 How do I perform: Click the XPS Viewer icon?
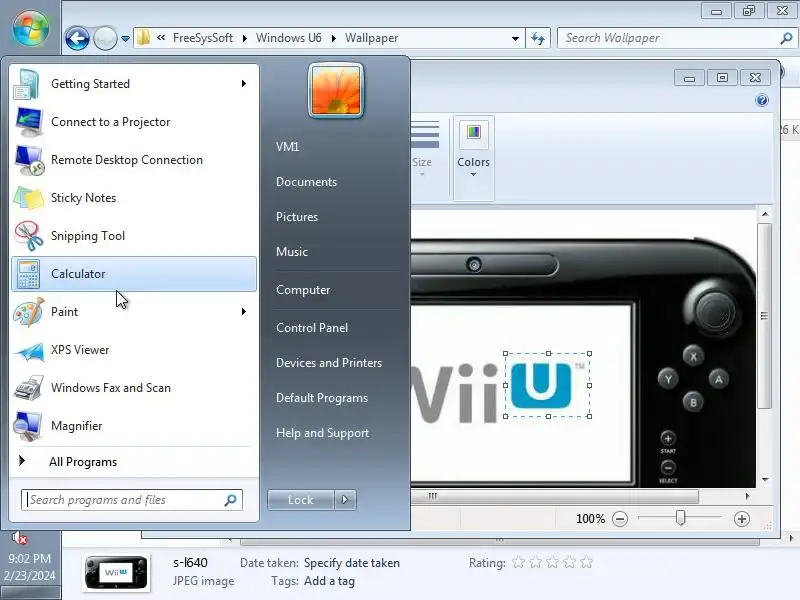tap(29, 351)
